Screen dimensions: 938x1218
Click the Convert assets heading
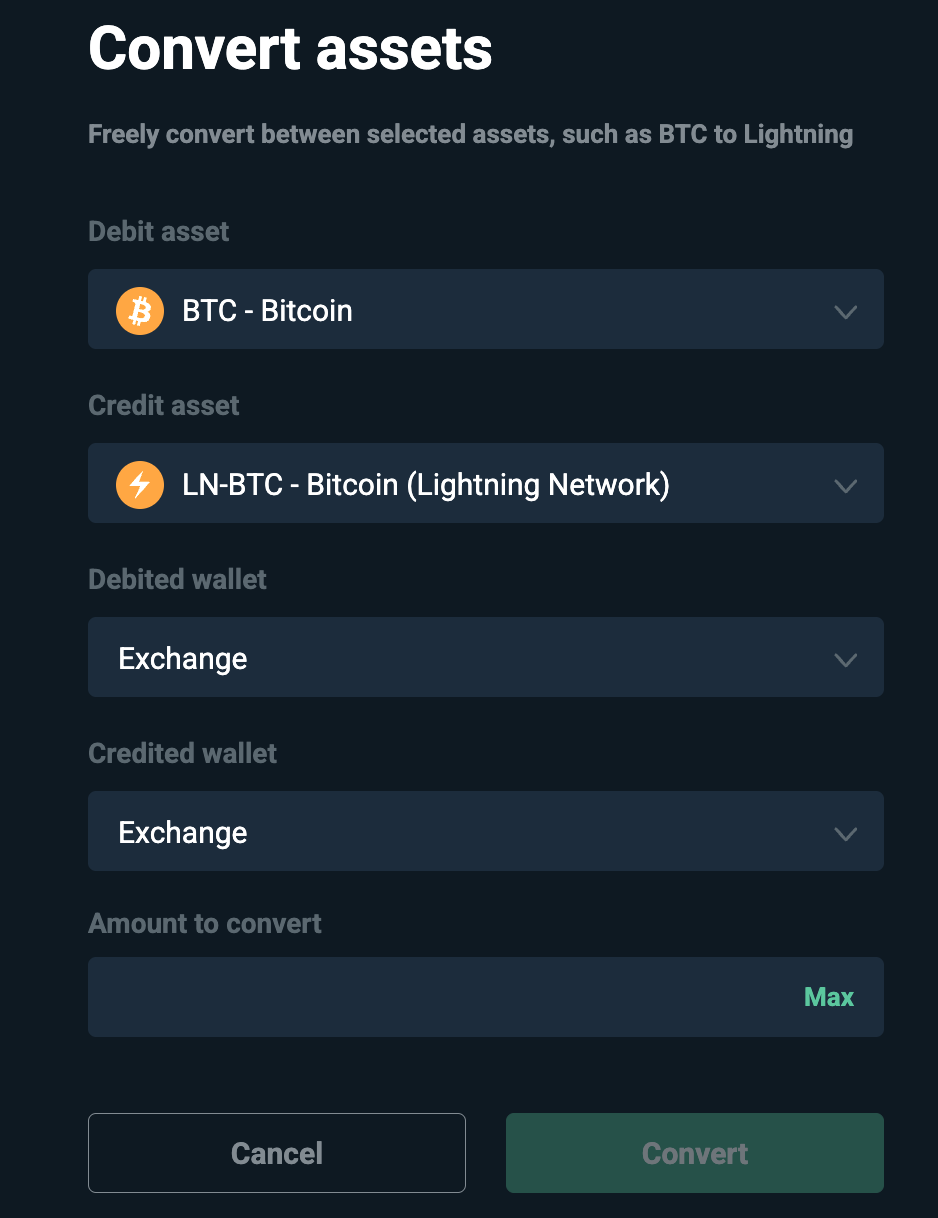(290, 48)
